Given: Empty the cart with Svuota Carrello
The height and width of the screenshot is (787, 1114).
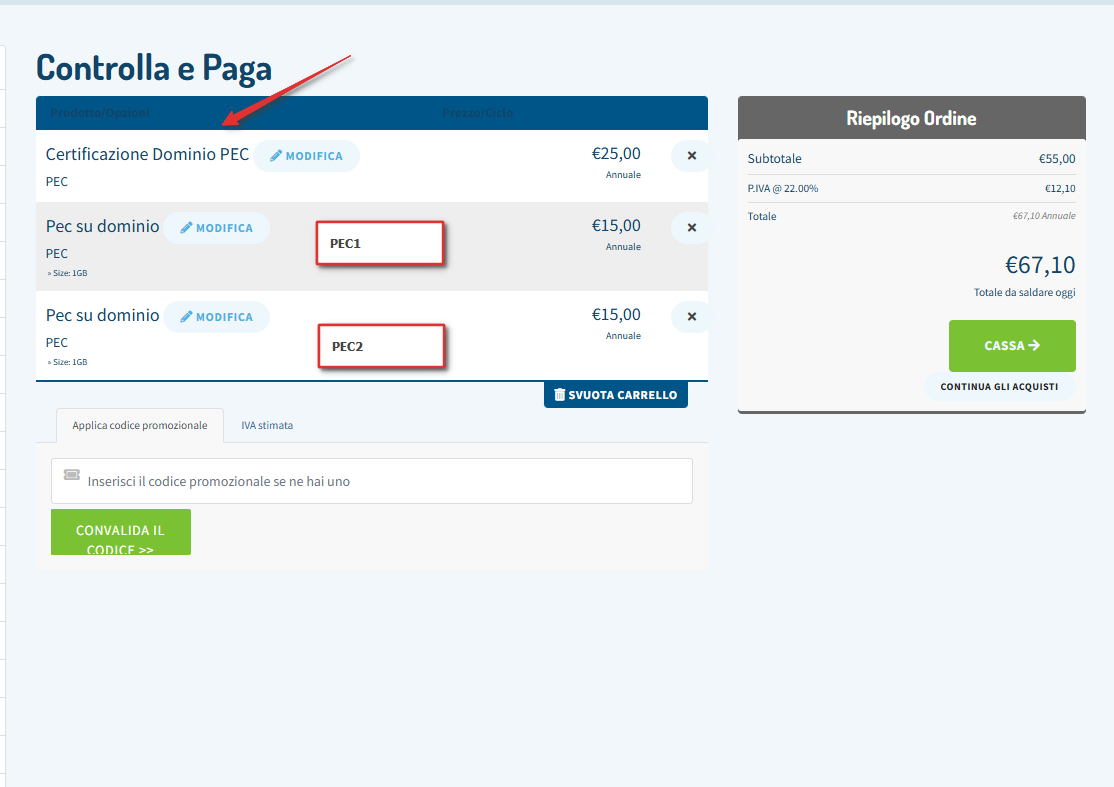Looking at the screenshot, I should (x=615, y=395).
